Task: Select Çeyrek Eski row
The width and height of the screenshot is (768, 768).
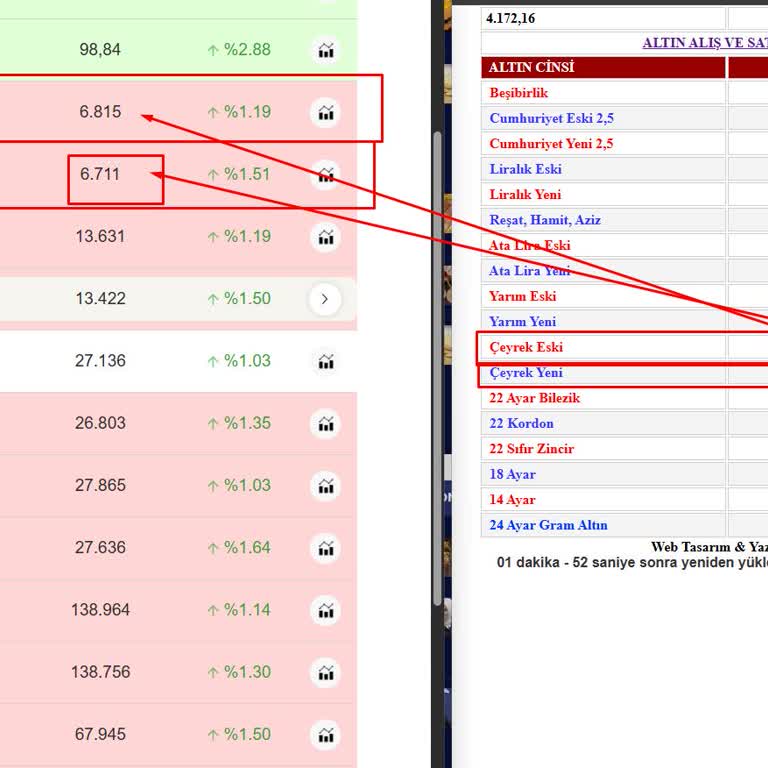Action: point(624,347)
